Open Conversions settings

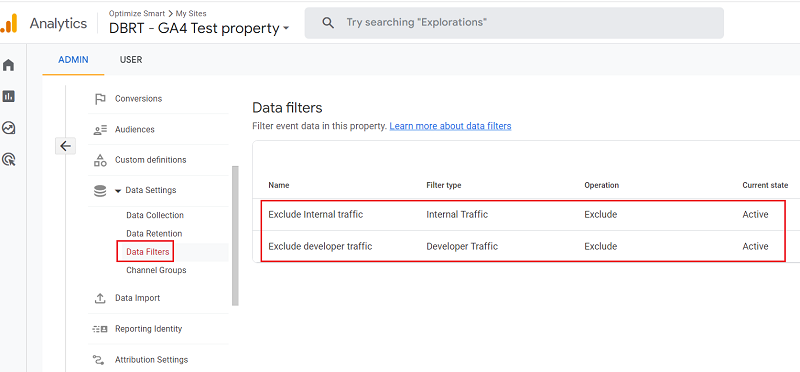(x=138, y=99)
